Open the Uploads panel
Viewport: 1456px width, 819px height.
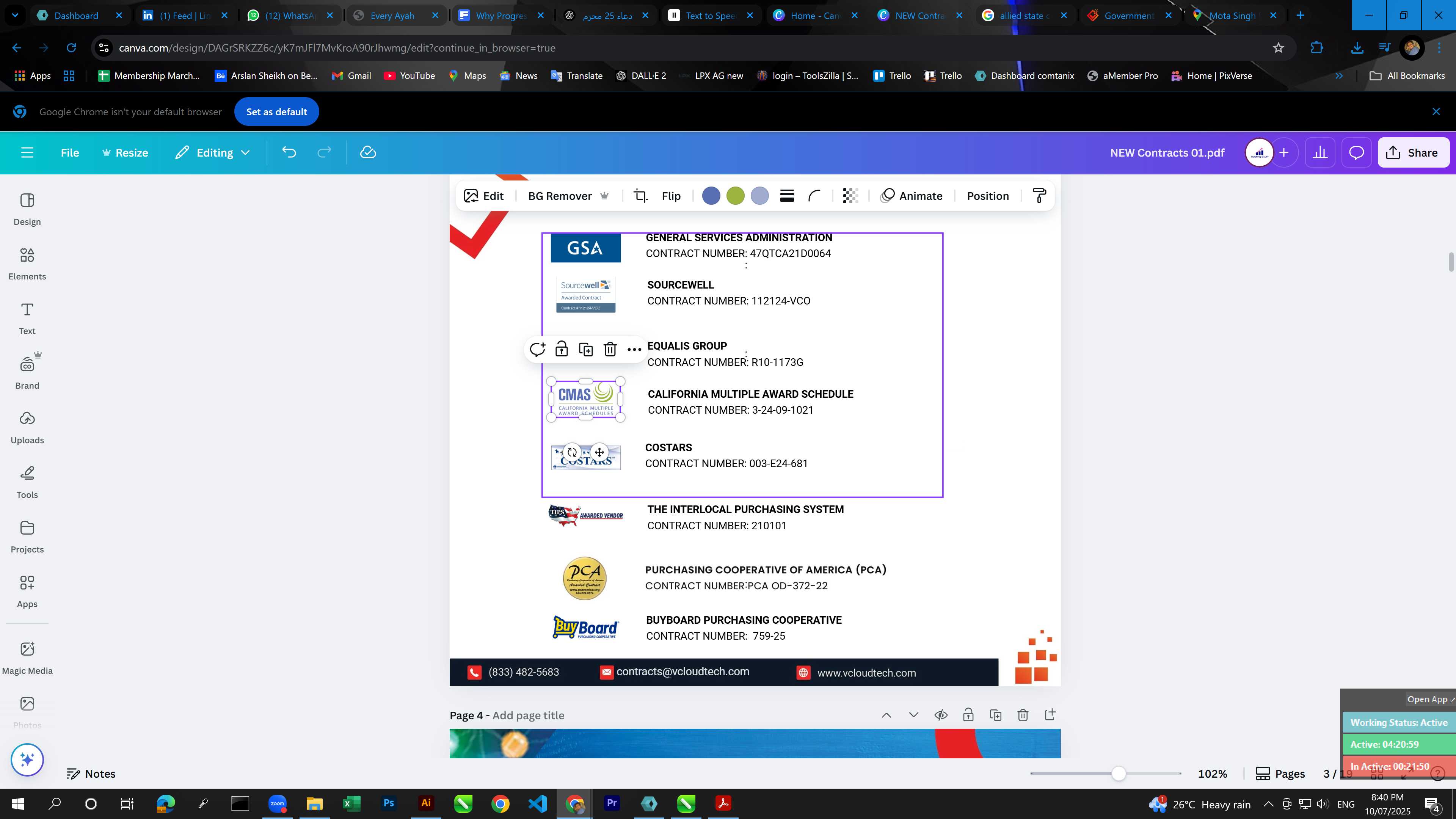(x=27, y=428)
